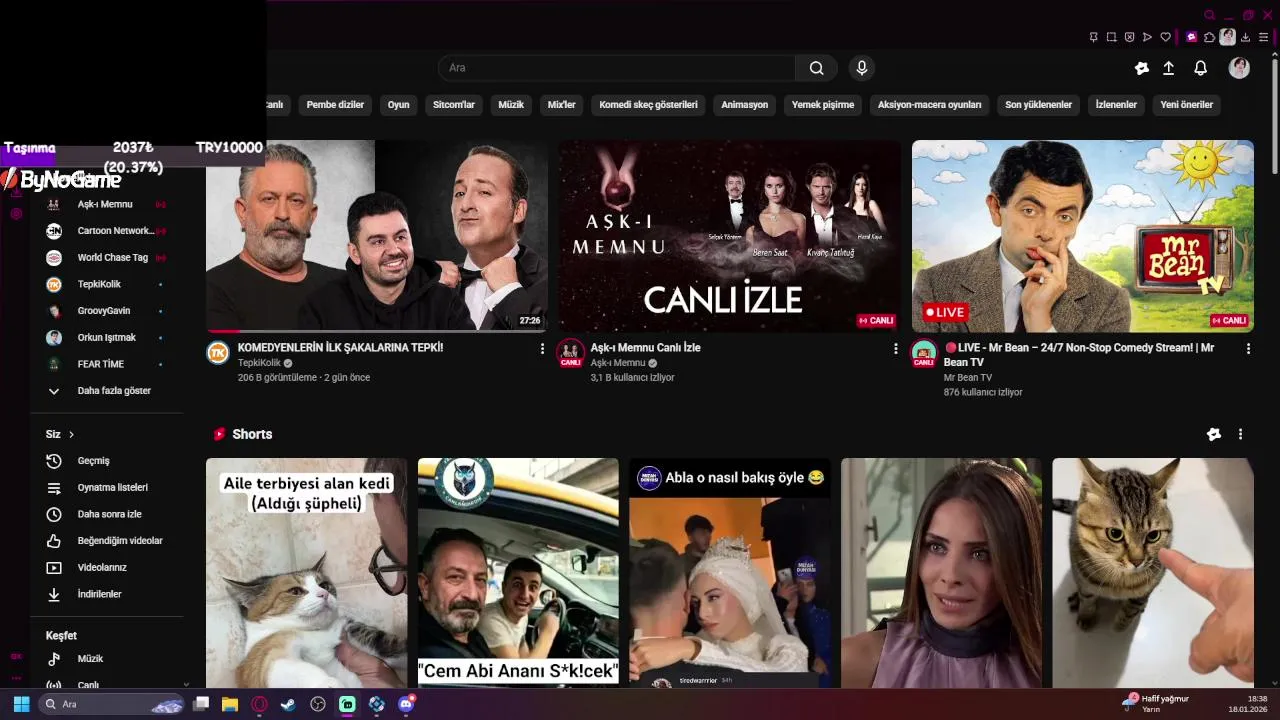This screenshot has height=720, width=1280.
Task: Select İzlenenler filter chip
Action: (x=1116, y=104)
